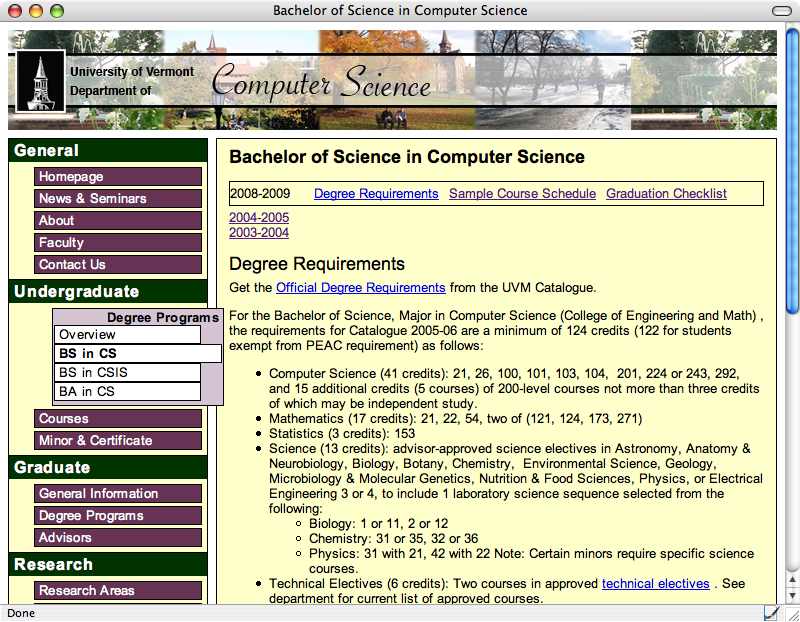800x622 pixels.
Task: Click the Degree Programs submenu heading
Action: tap(163, 317)
